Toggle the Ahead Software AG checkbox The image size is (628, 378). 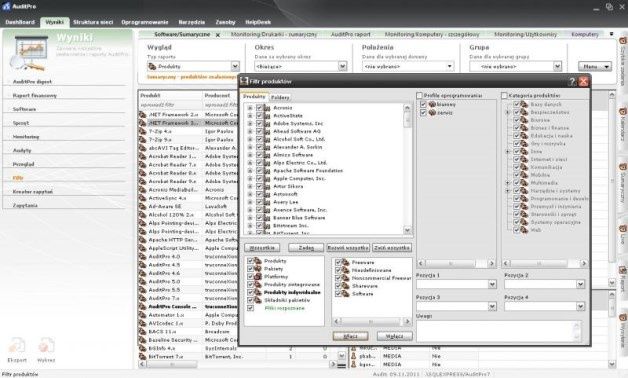[259, 131]
